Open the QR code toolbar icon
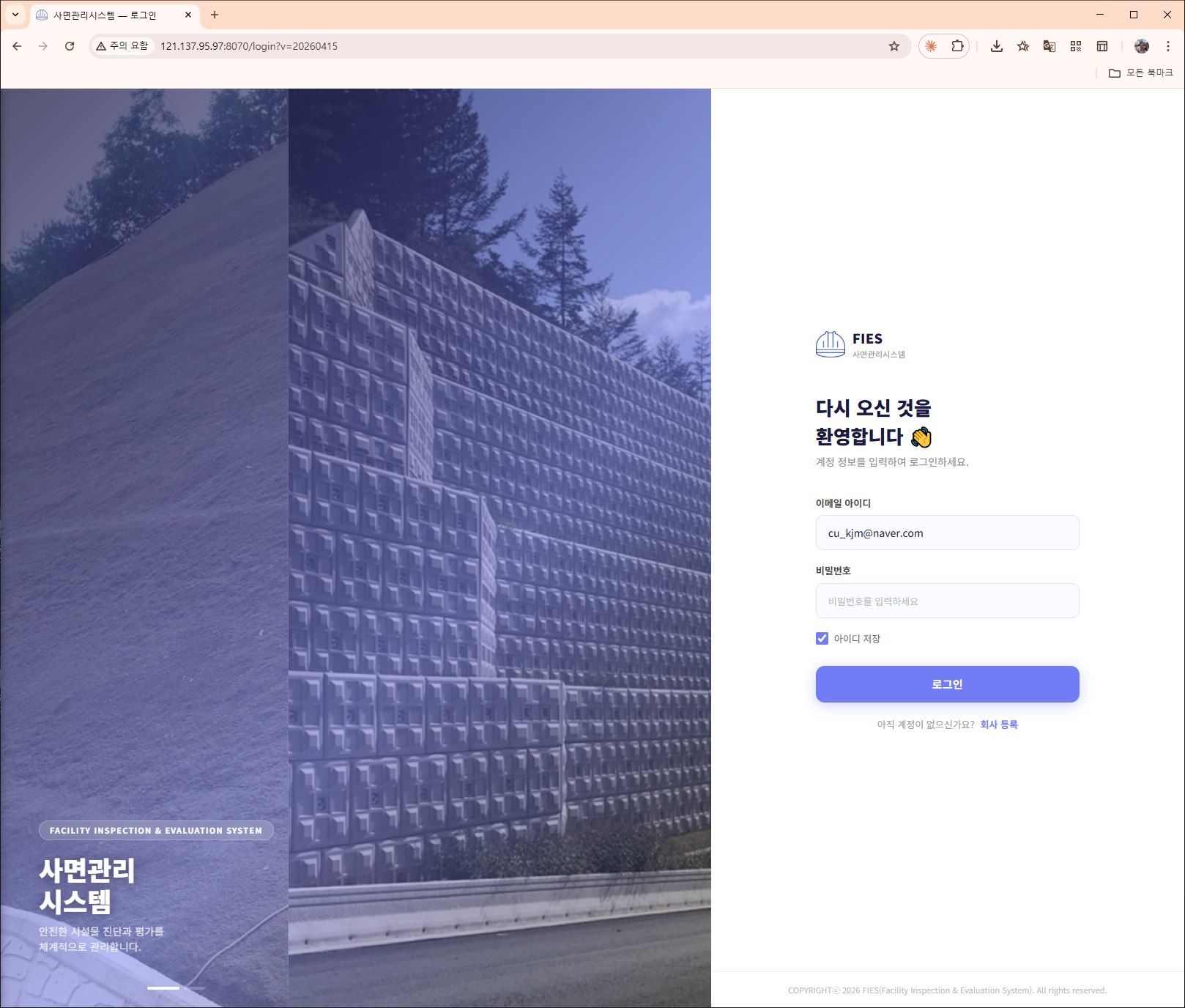 tap(1076, 46)
